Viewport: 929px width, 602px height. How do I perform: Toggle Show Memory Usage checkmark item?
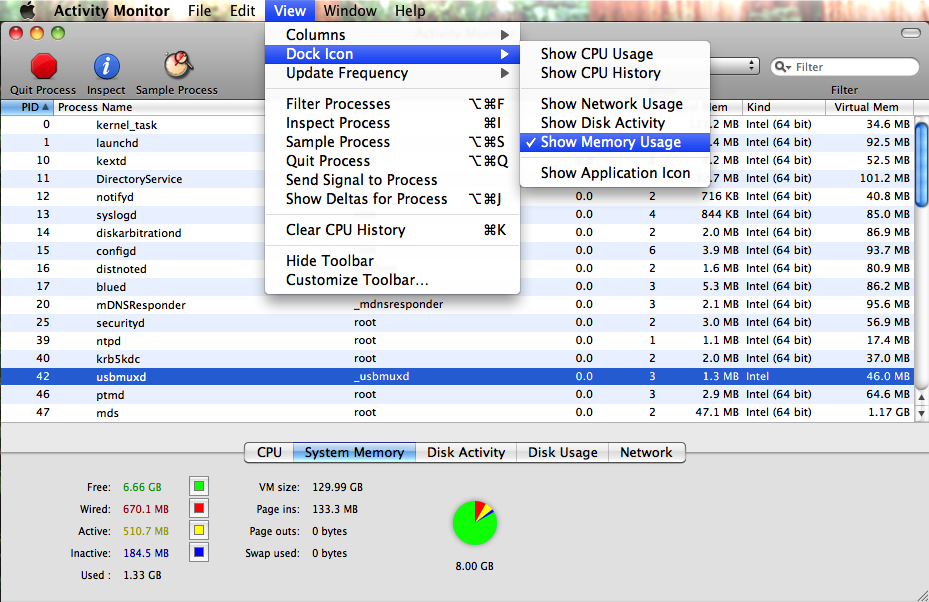(614, 142)
